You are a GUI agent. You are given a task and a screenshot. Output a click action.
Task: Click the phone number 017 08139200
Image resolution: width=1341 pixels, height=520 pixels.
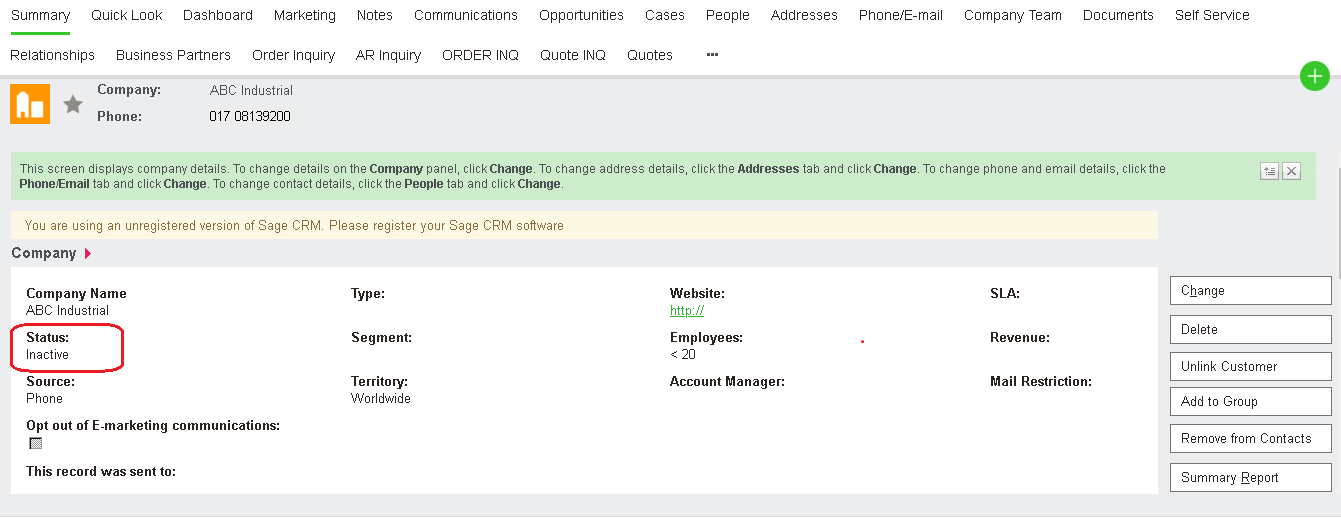pyautogui.click(x=250, y=117)
